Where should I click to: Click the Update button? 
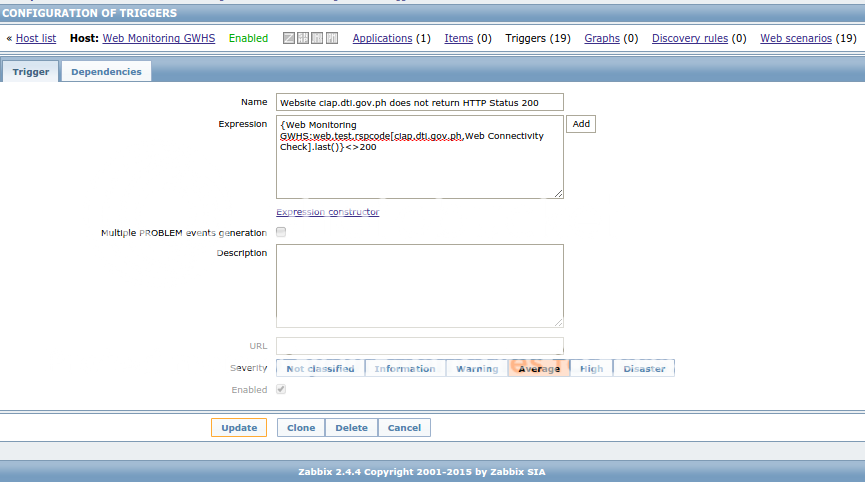tap(239, 428)
